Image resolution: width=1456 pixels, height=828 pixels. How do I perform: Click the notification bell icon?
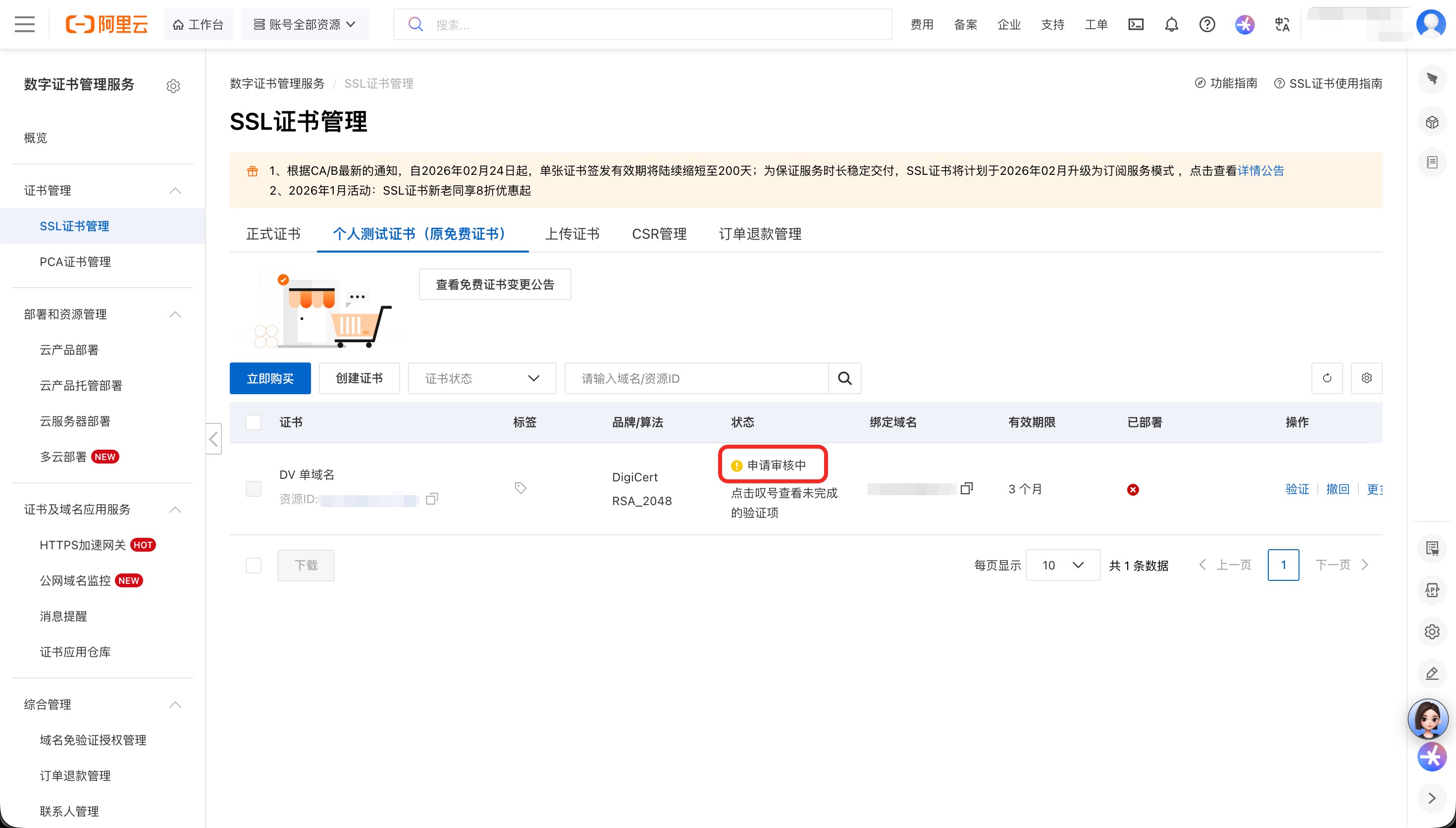tap(1171, 24)
